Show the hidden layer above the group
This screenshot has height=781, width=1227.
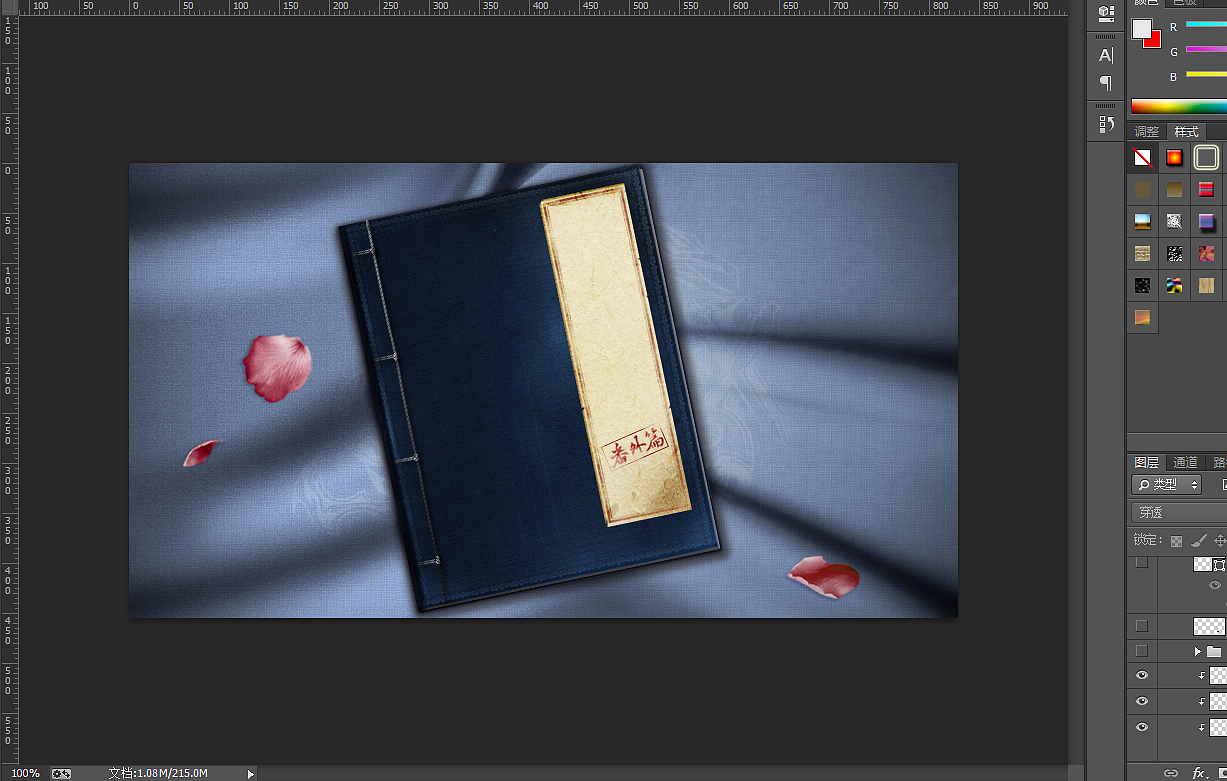click(1142, 626)
